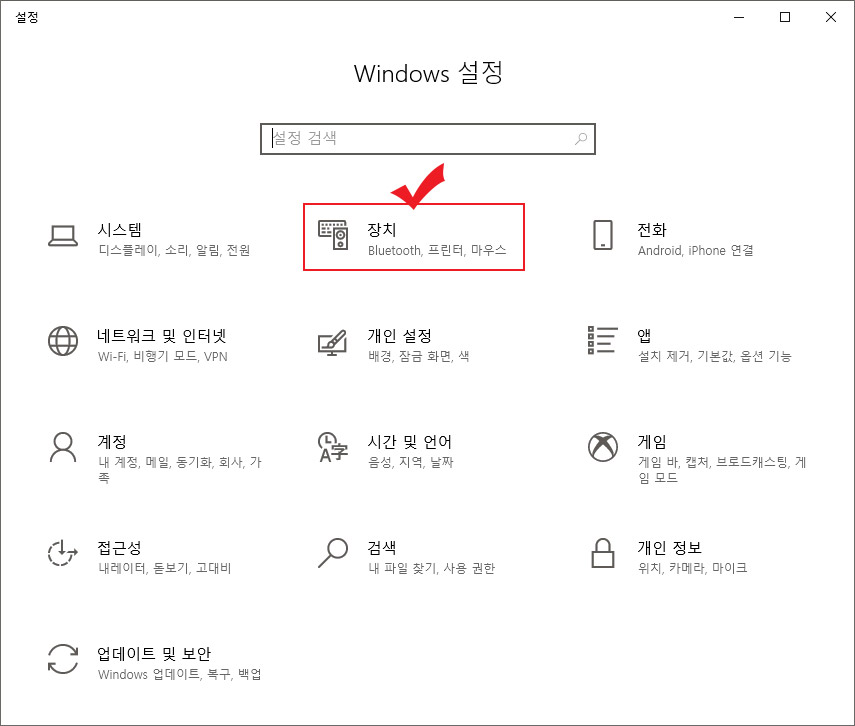855x726 pixels.
Task: Click the text 게임 바, 캡처, 브로드캐스팅
Action: [713, 462]
